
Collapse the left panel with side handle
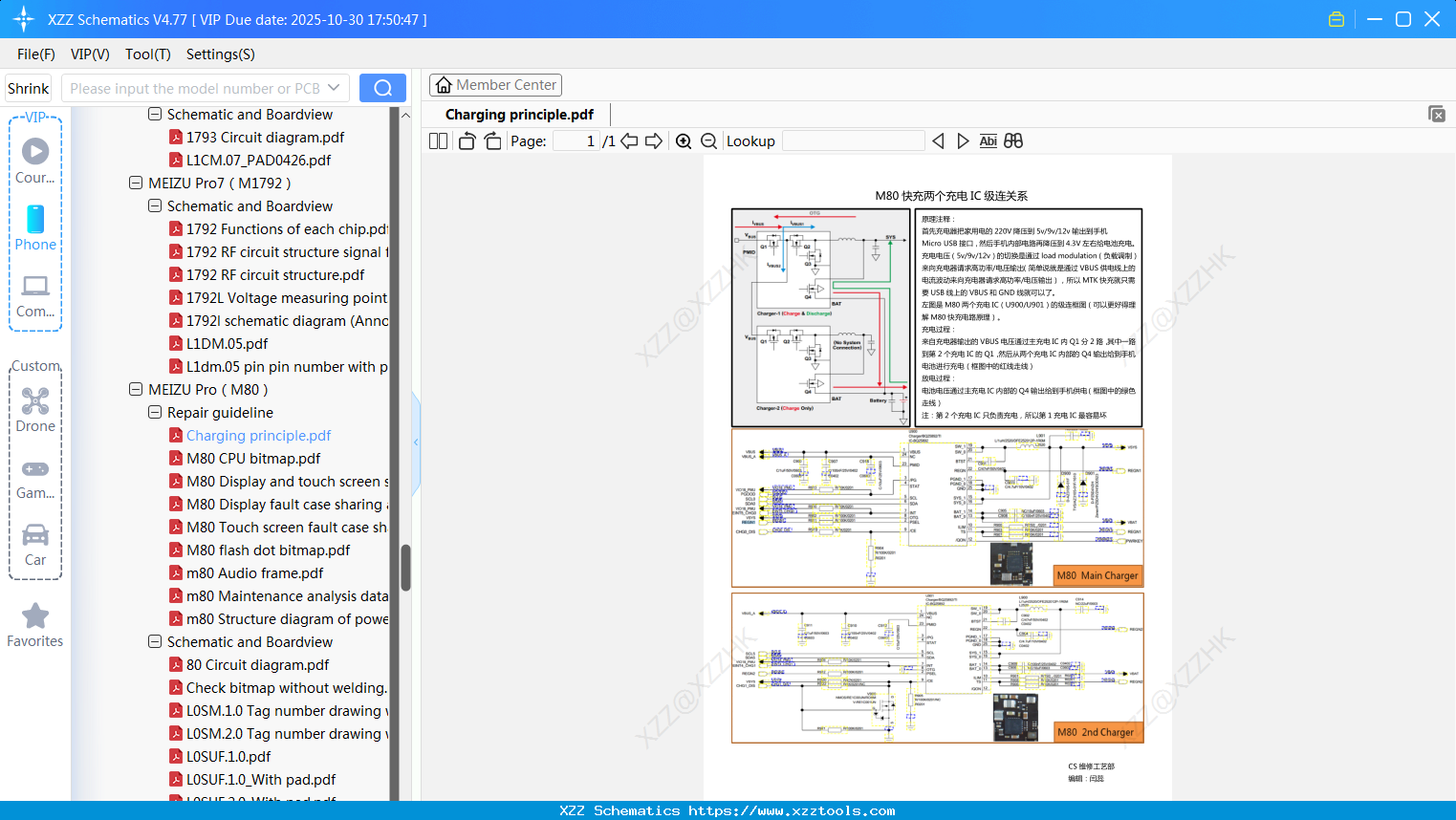point(416,442)
